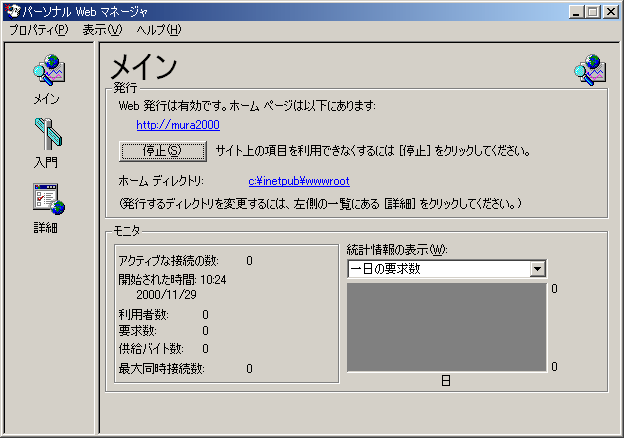Minimize the パーソナル Web マネージャ window
This screenshot has width=624, height=438.
coord(576,12)
